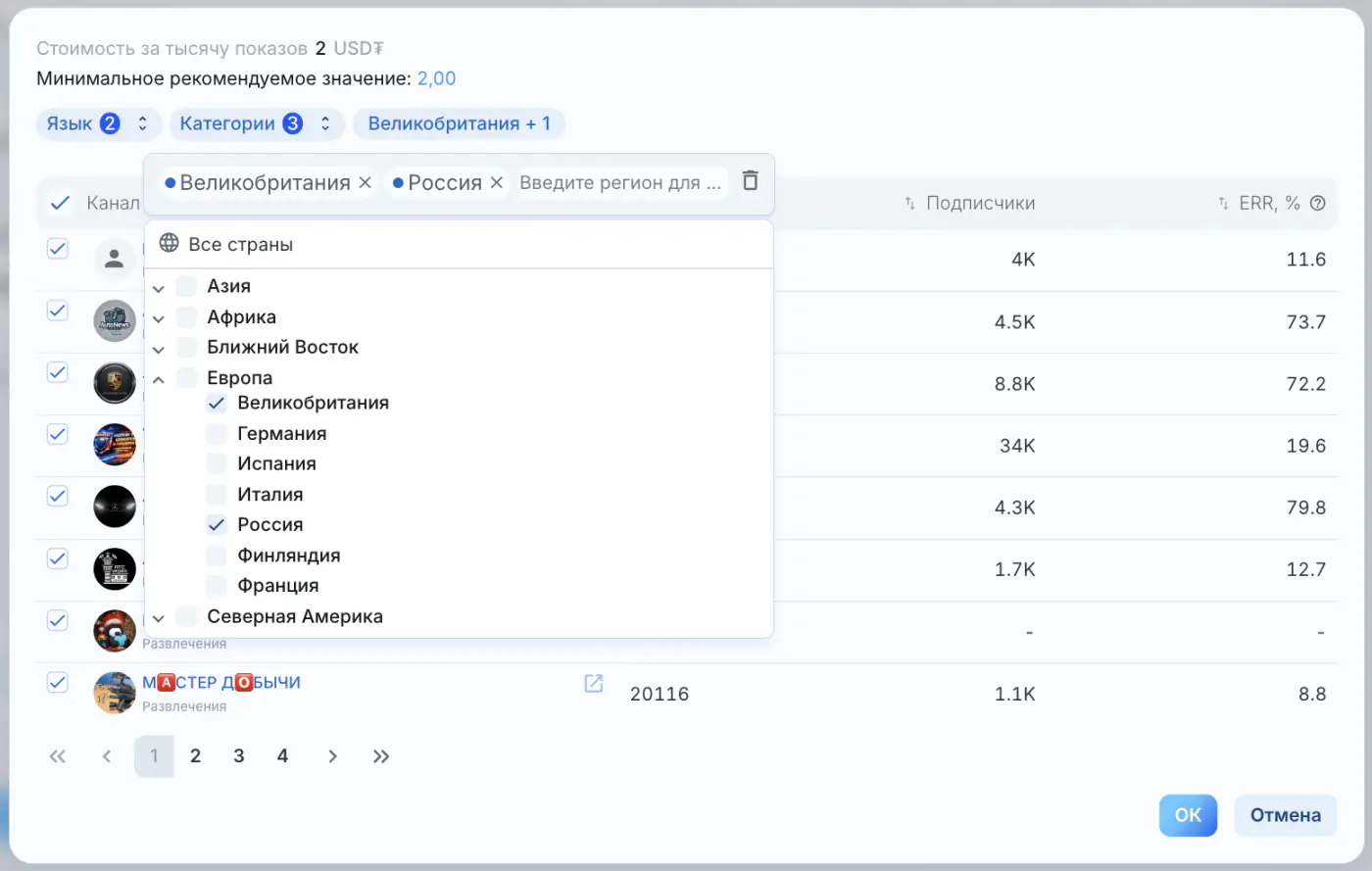Click the Великобритания + 1 region filter
The width and height of the screenshot is (1372, 871).
[460, 123]
